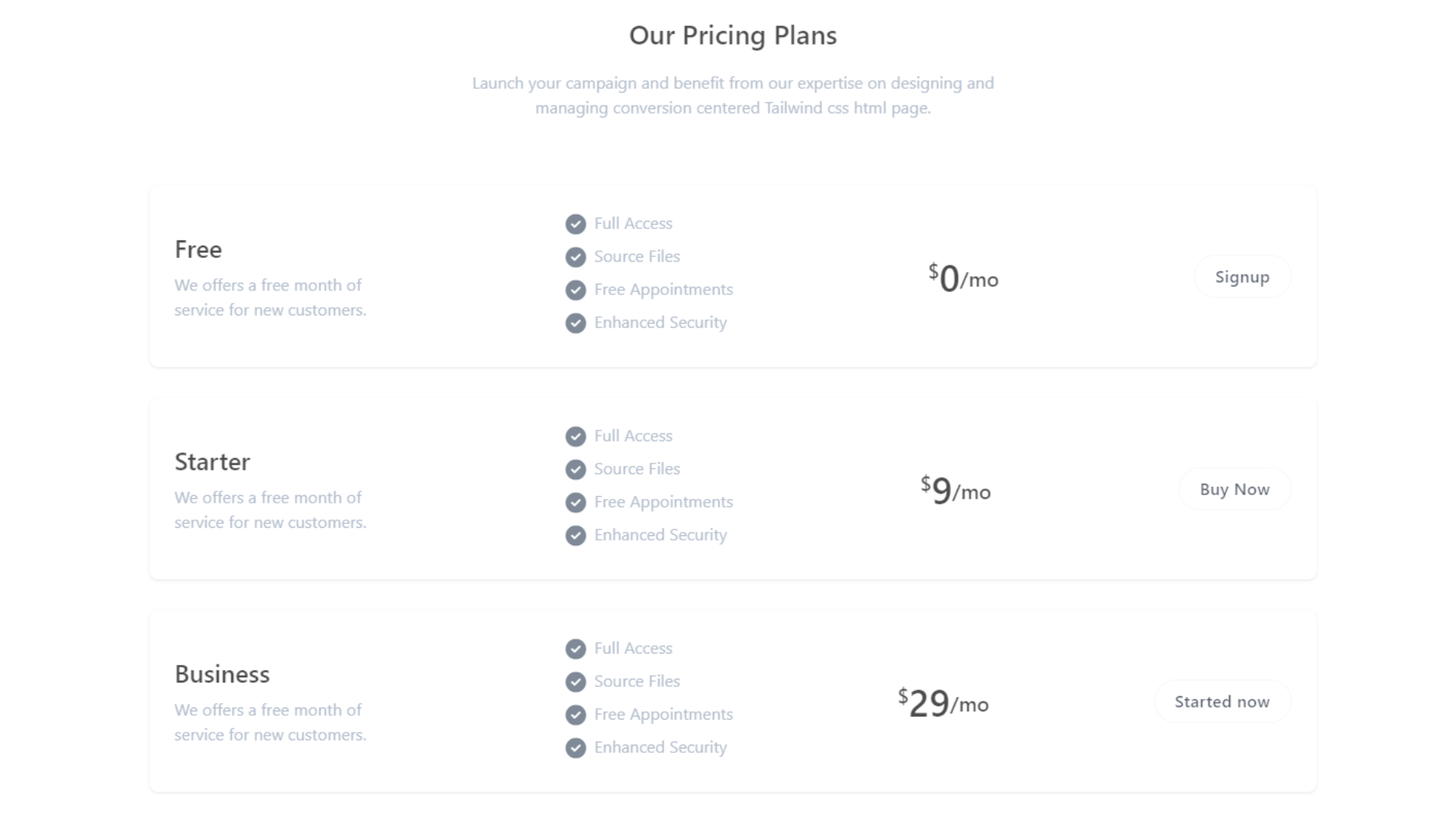Click the Signup button on Free plan
The width and height of the screenshot is (1456, 819).
[x=1242, y=276]
